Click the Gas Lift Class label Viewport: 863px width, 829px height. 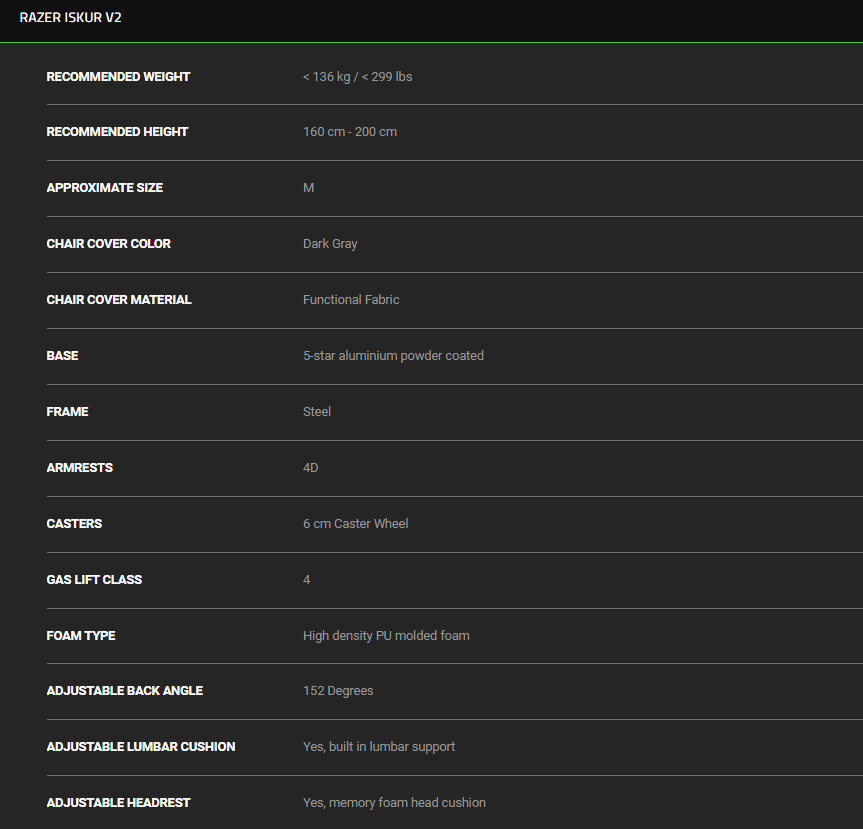coord(94,580)
